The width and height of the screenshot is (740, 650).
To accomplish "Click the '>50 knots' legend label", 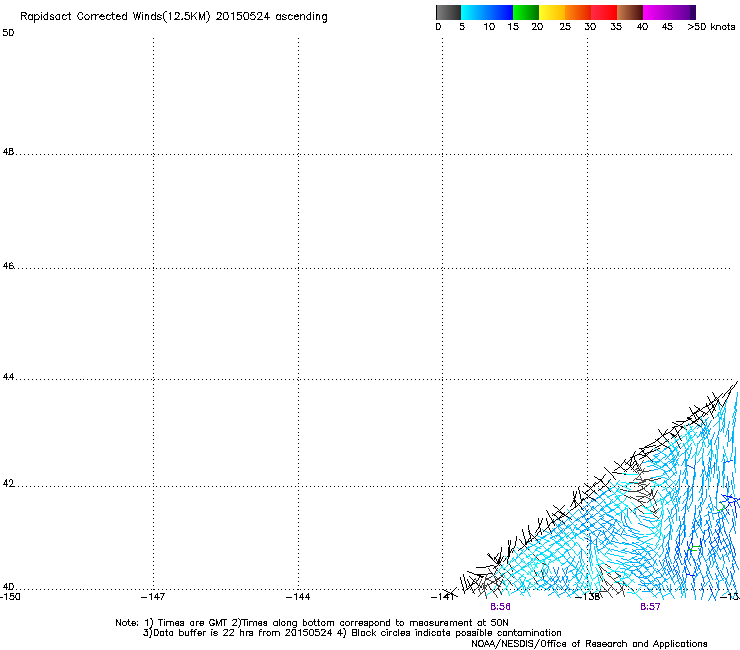I will (711, 27).
